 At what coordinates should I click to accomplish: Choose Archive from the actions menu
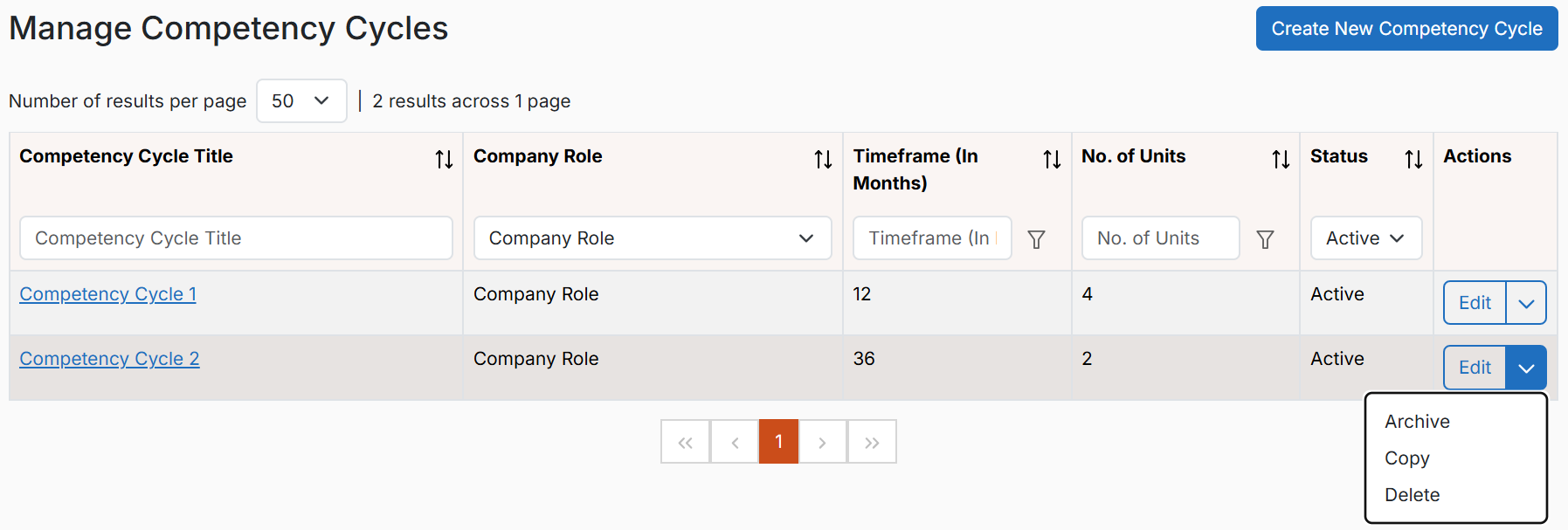tap(1417, 422)
